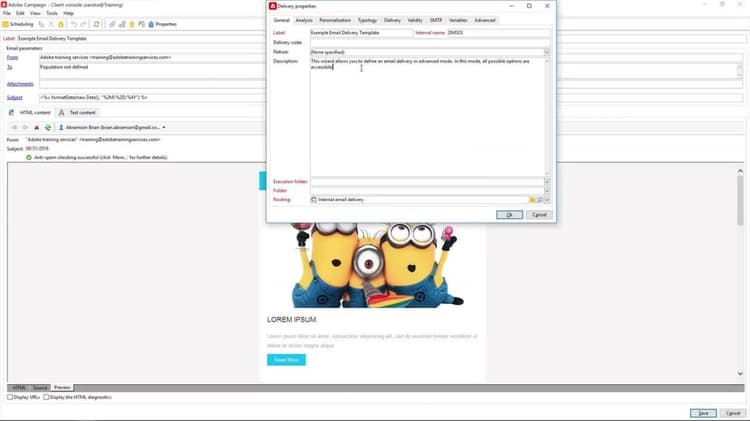Click the person icon beside Abramson Brian
The image size is (750, 421).
coord(61,128)
